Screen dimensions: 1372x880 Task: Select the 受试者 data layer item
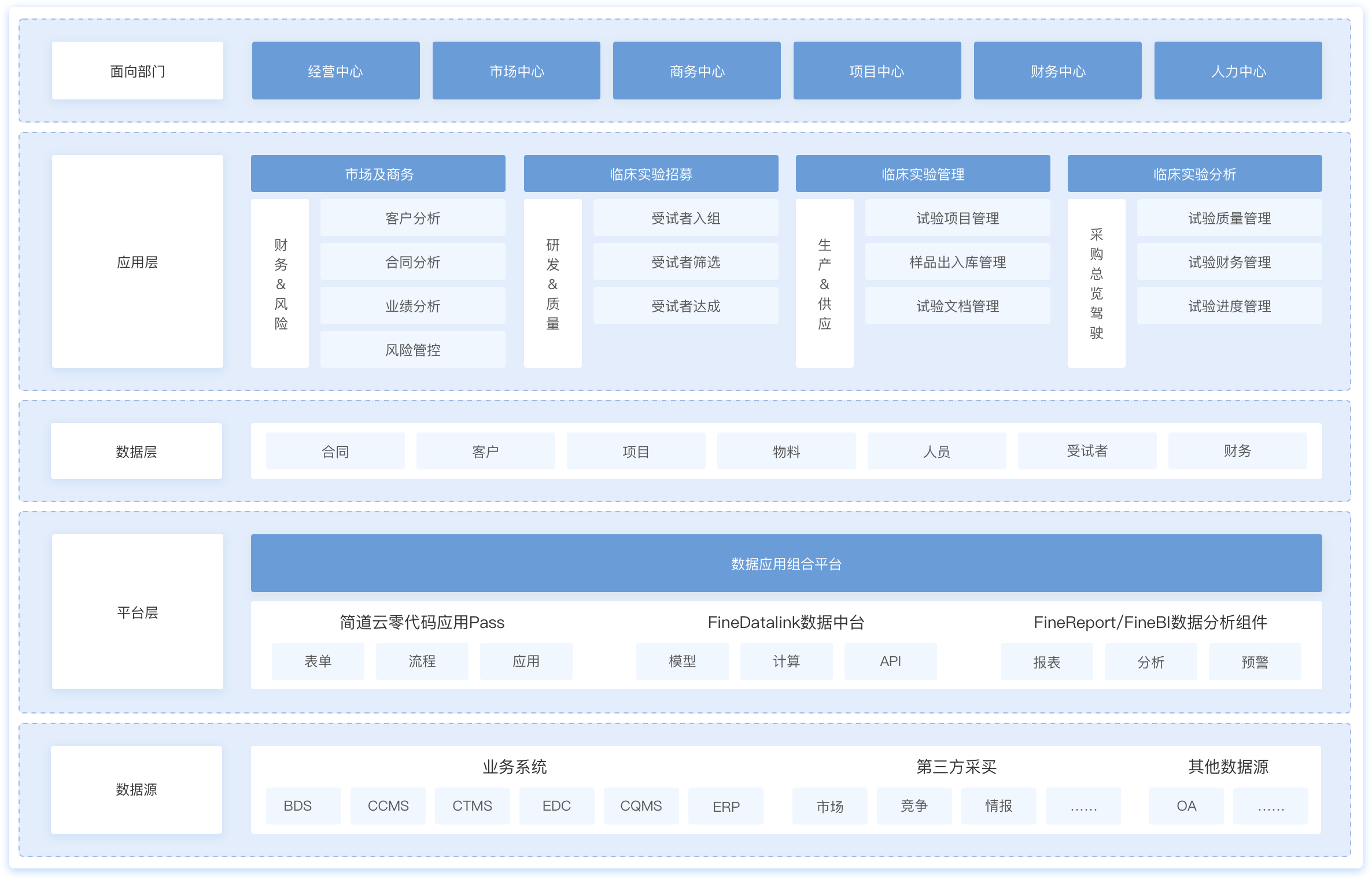coord(1087,451)
